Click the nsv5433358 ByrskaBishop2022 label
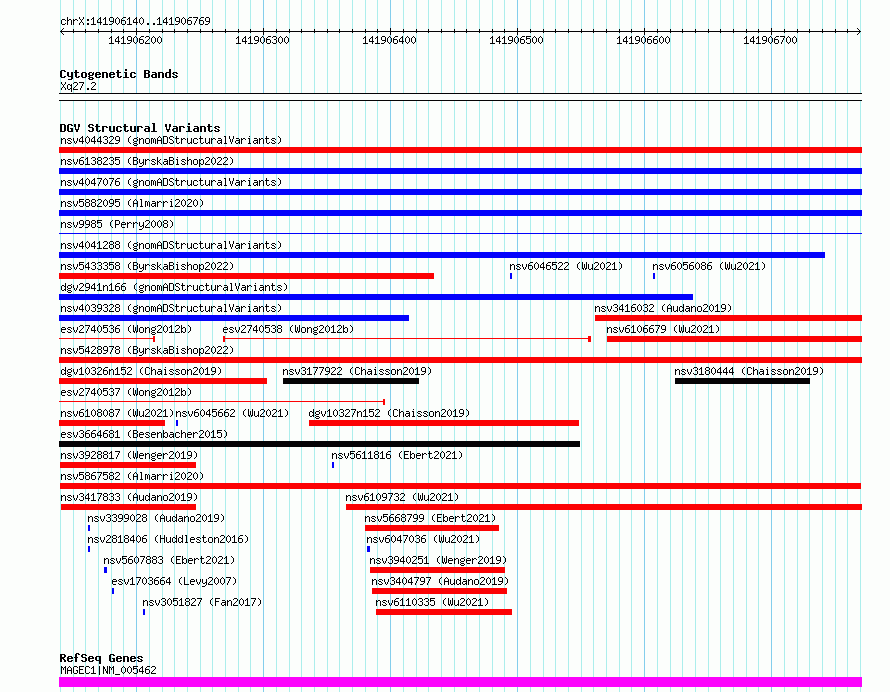The height and width of the screenshot is (692, 890). 147,266
